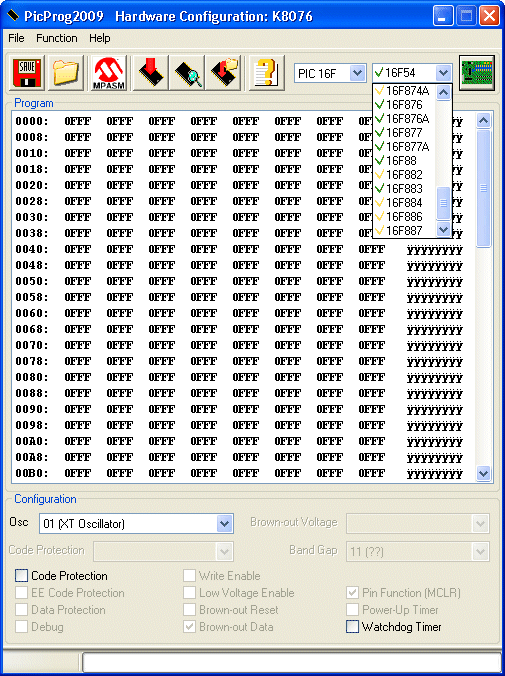Launch the MPASM assembler icon
This screenshot has height=676, width=505.
click(109, 73)
